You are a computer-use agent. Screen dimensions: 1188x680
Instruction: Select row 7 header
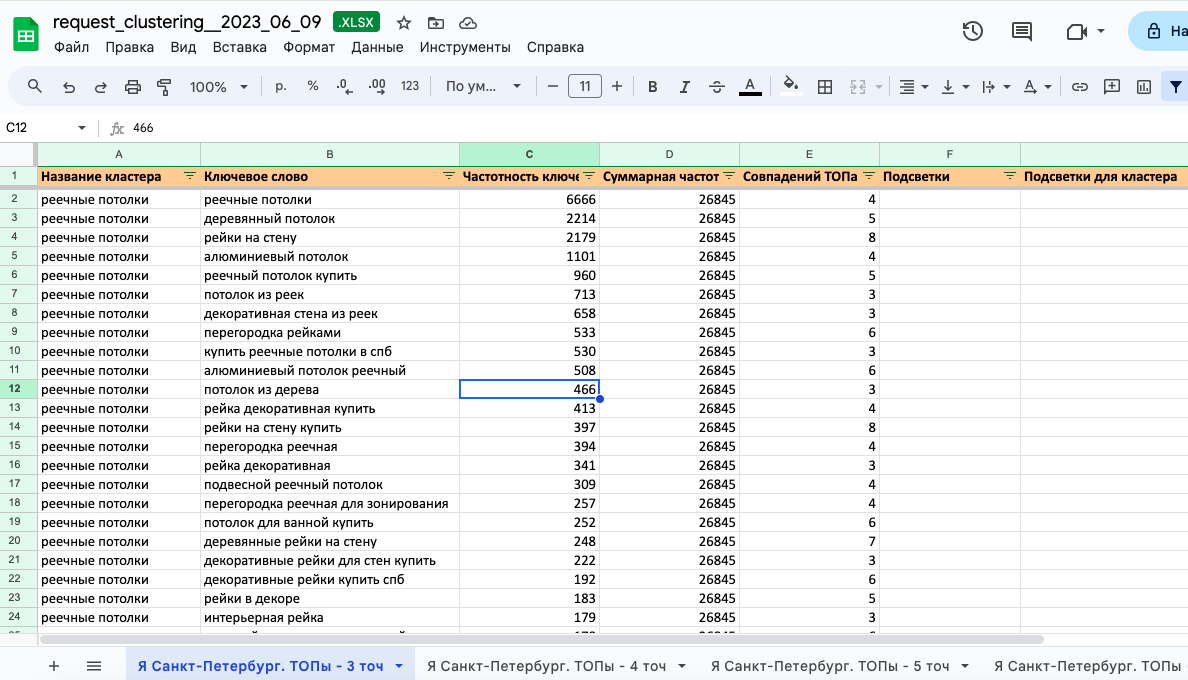[x=14, y=294]
